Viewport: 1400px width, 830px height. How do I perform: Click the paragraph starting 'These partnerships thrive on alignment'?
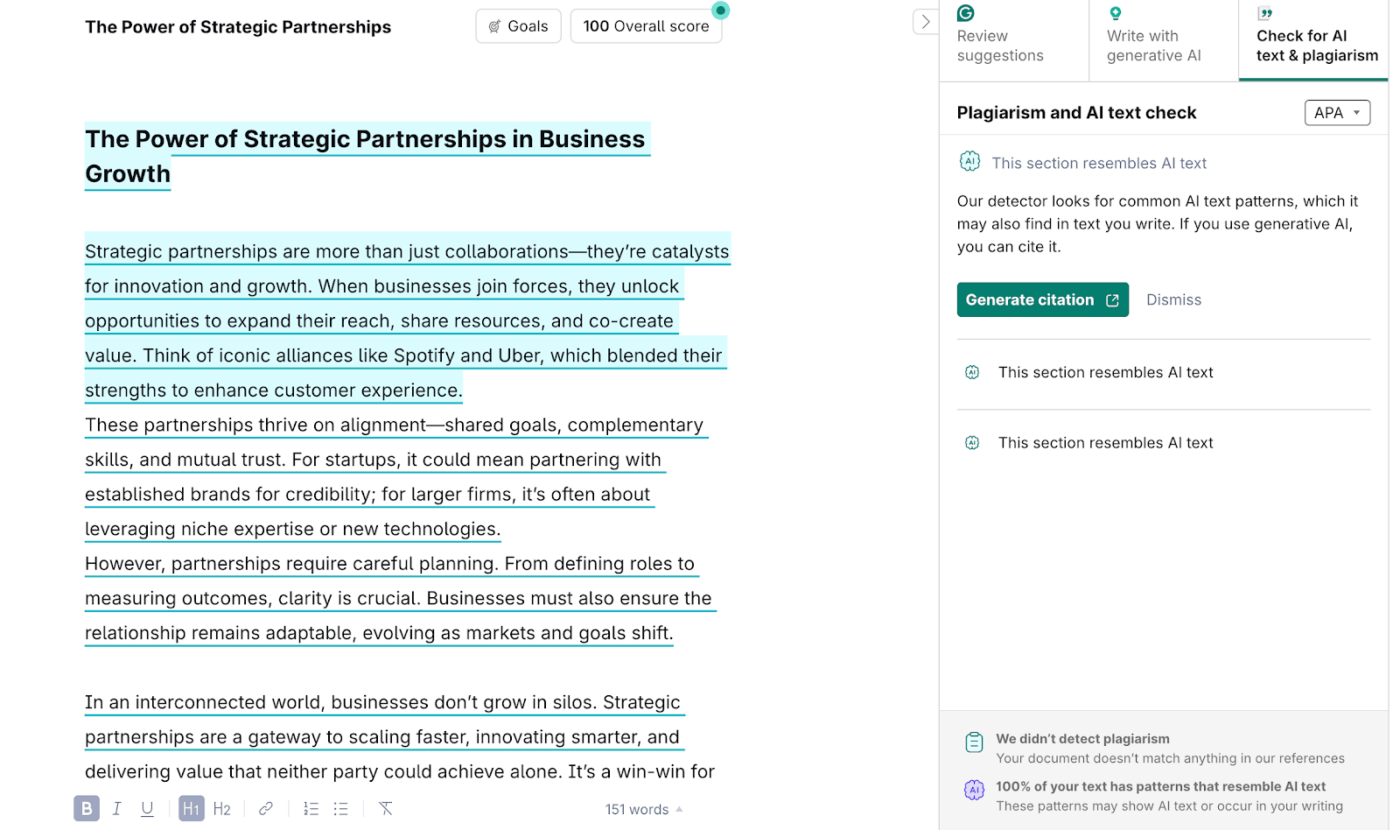tap(396, 477)
